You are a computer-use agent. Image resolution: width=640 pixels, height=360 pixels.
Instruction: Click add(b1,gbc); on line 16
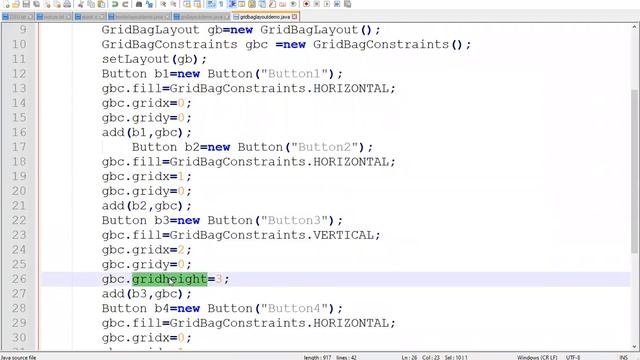click(x=147, y=133)
